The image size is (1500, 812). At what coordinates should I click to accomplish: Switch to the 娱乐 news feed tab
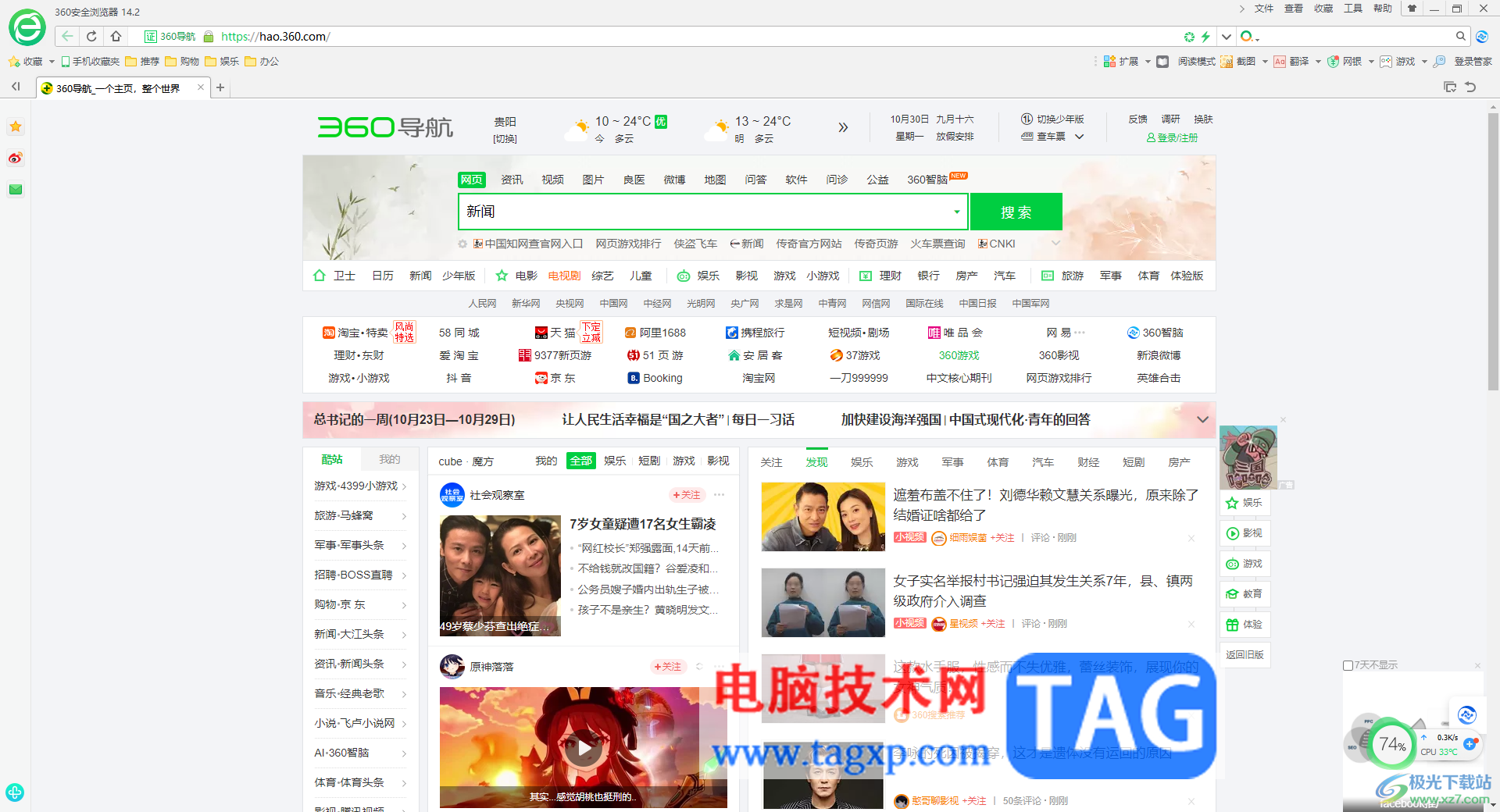pos(862,462)
